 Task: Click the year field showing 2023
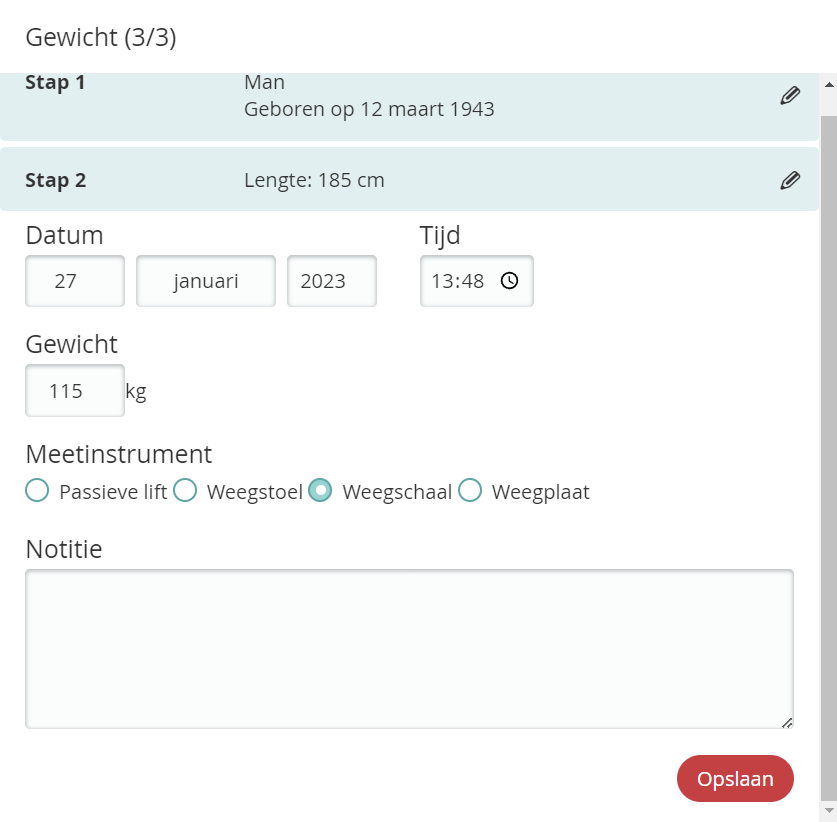click(332, 281)
